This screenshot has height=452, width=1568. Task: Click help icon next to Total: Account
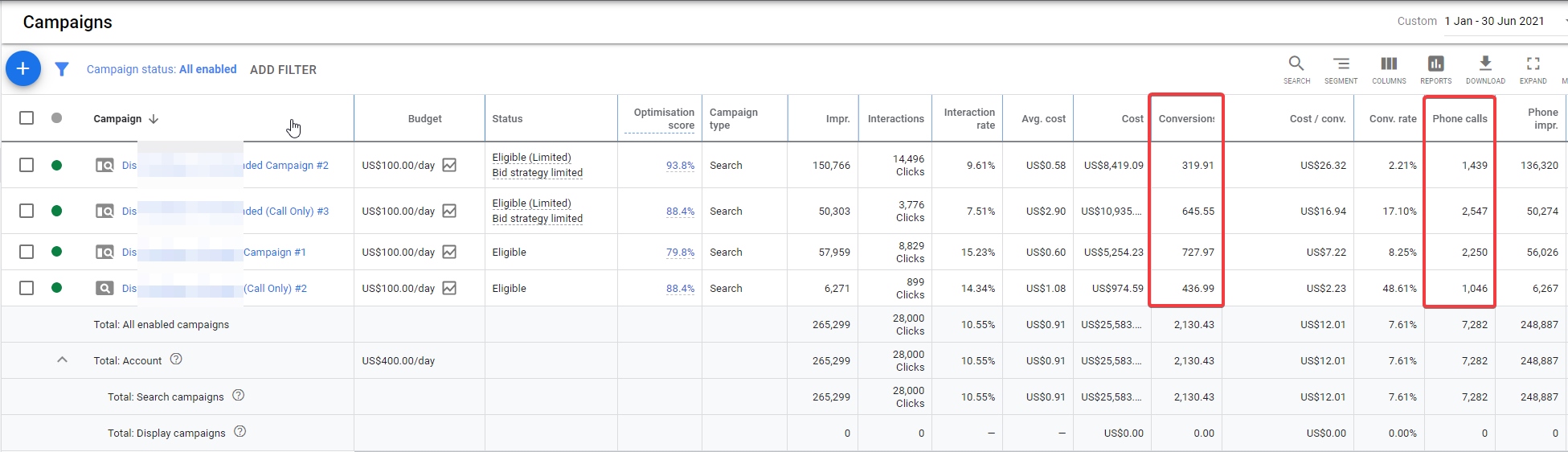pyautogui.click(x=176, y=359)
